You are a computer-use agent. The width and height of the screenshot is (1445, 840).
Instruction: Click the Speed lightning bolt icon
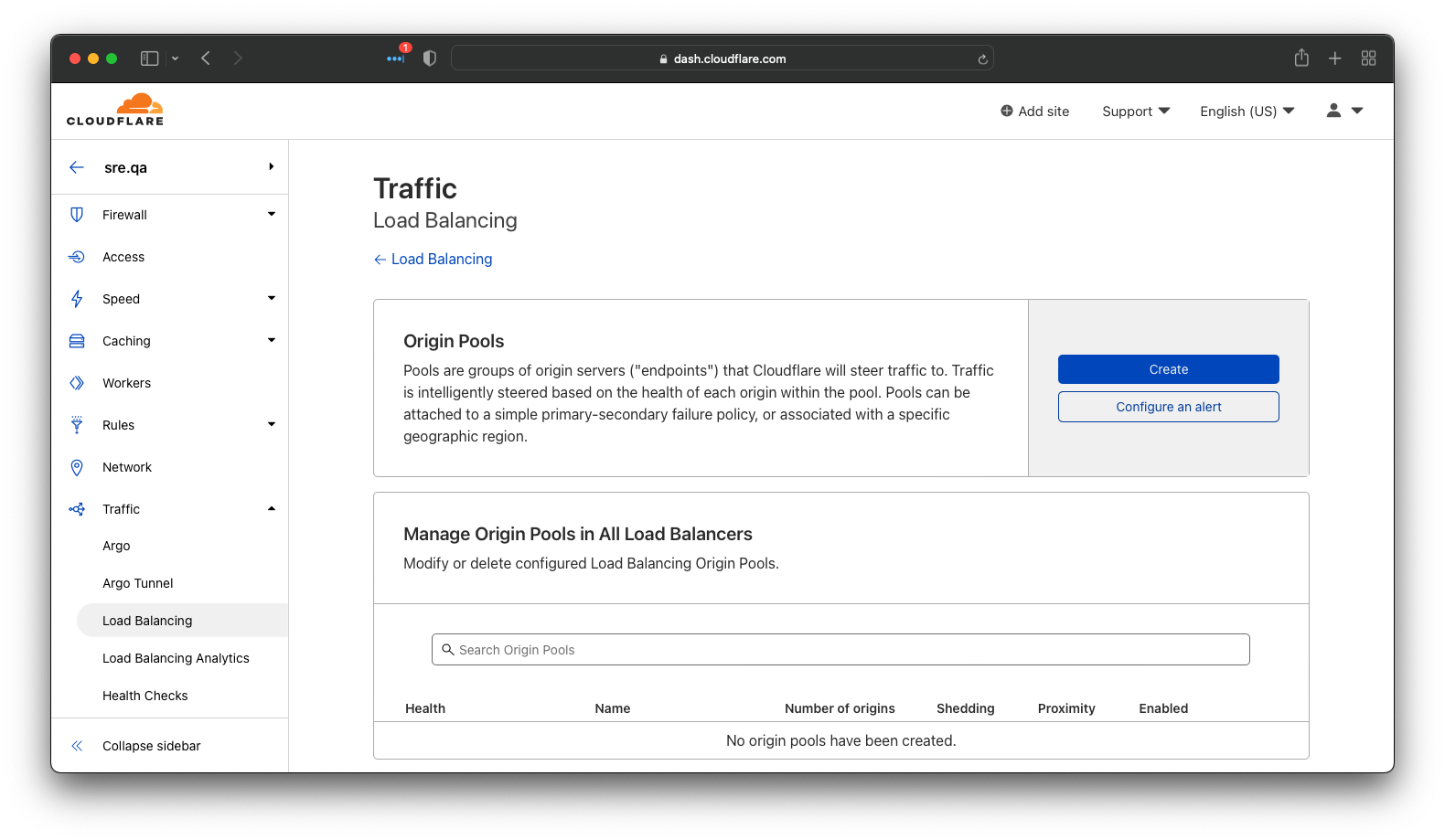(77, 299)
